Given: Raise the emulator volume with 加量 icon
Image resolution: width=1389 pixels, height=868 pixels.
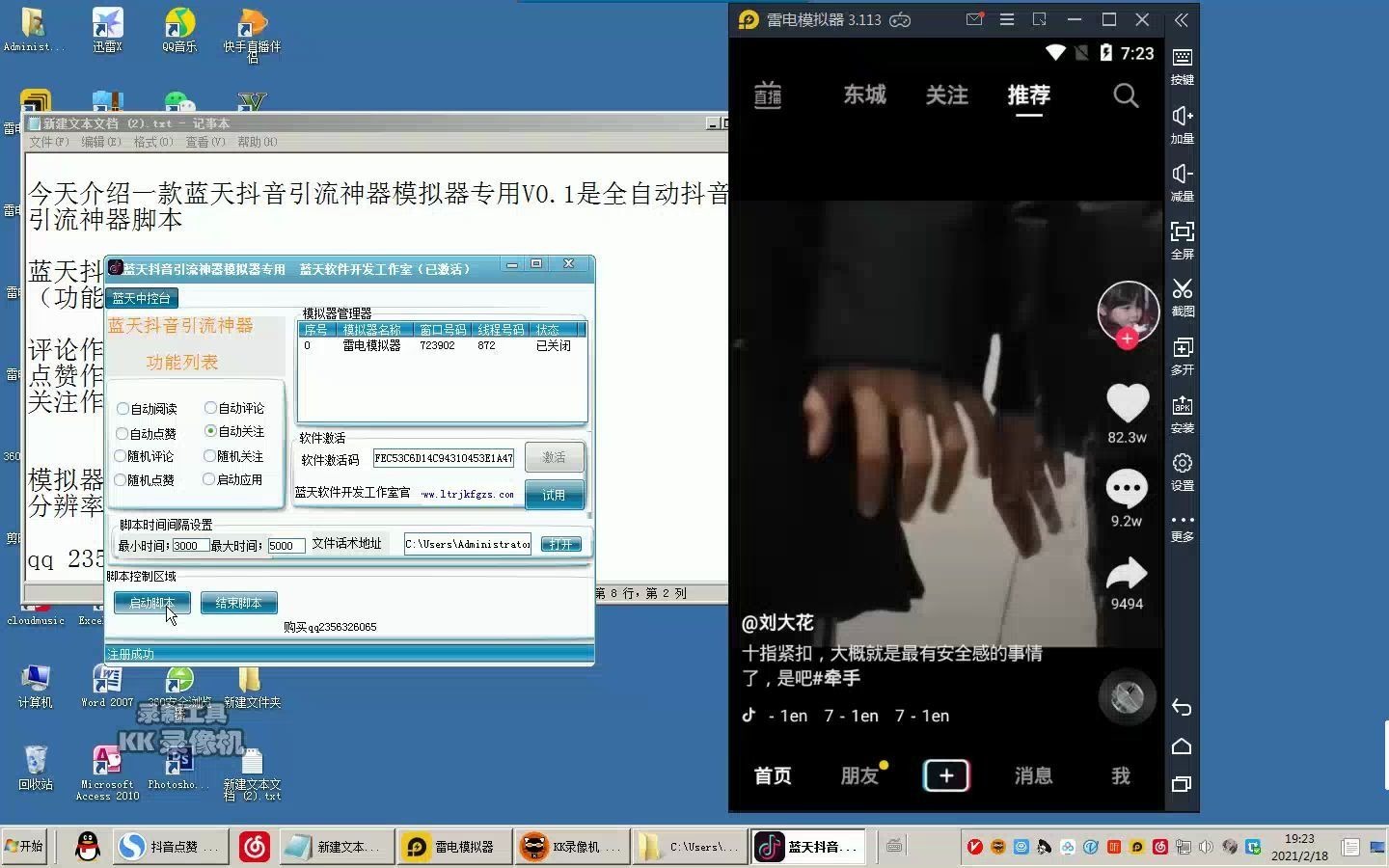Looking at the screenshot, I should tap(1182, 124).
